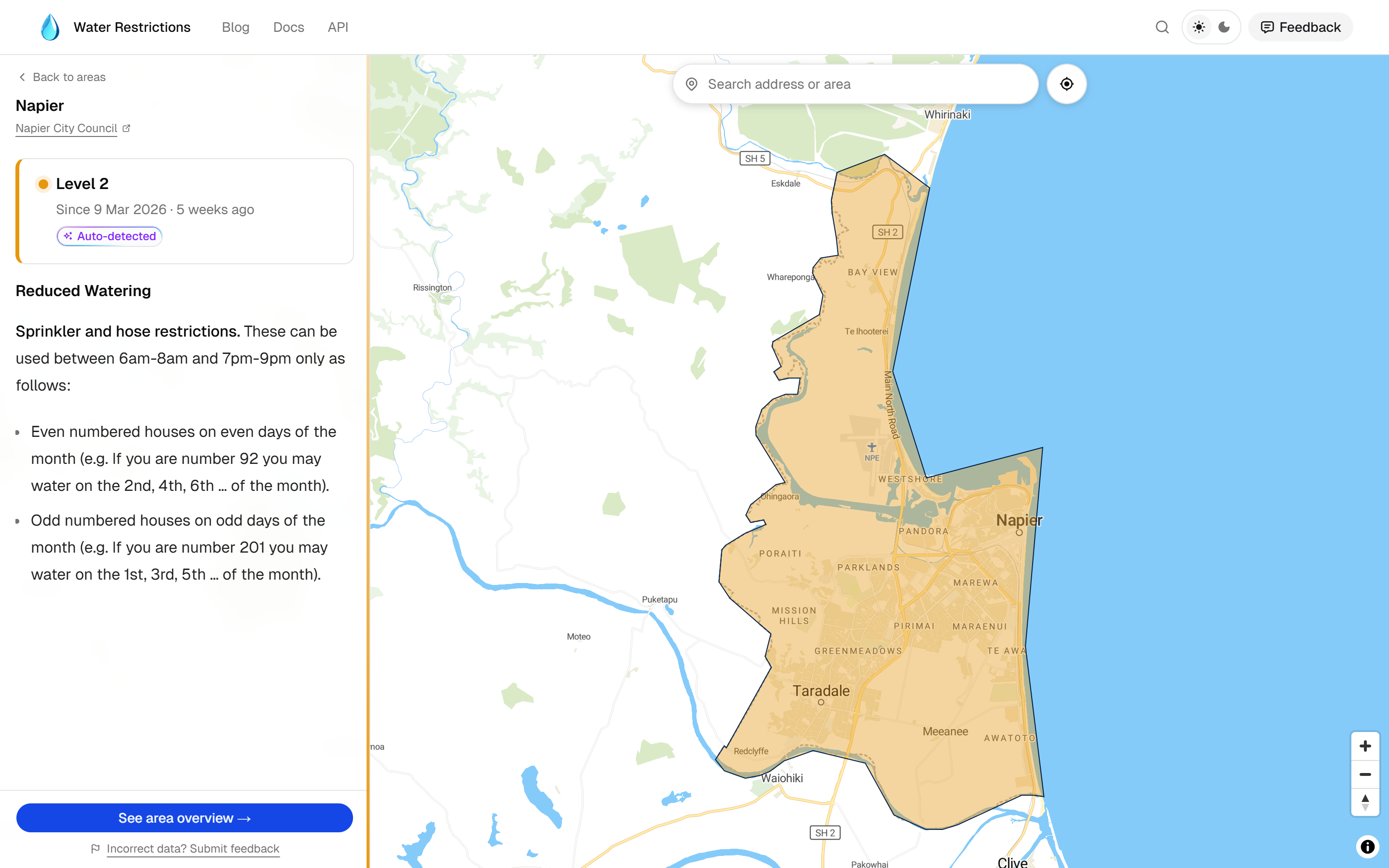The image size is (1389, 868).
Task: Click Incorrect data? Submit feedback link
Action: coord(193,849)
